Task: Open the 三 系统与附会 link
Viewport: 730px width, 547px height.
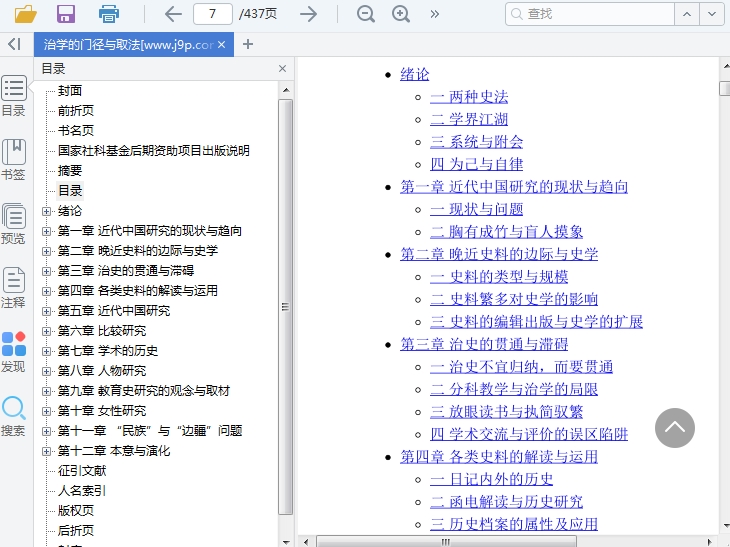Action: (476, 142)
